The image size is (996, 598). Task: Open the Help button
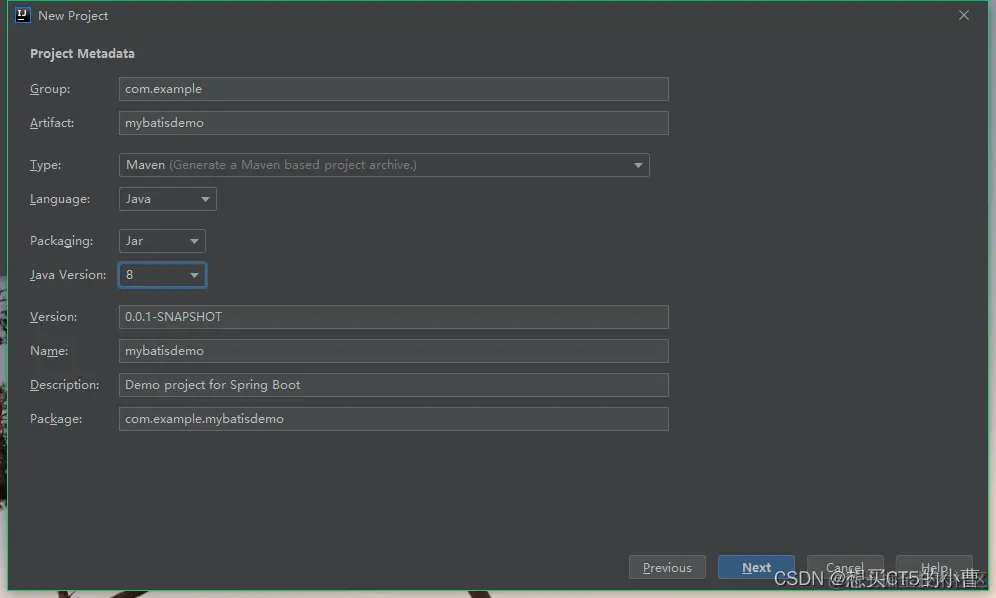click(934, 567)
